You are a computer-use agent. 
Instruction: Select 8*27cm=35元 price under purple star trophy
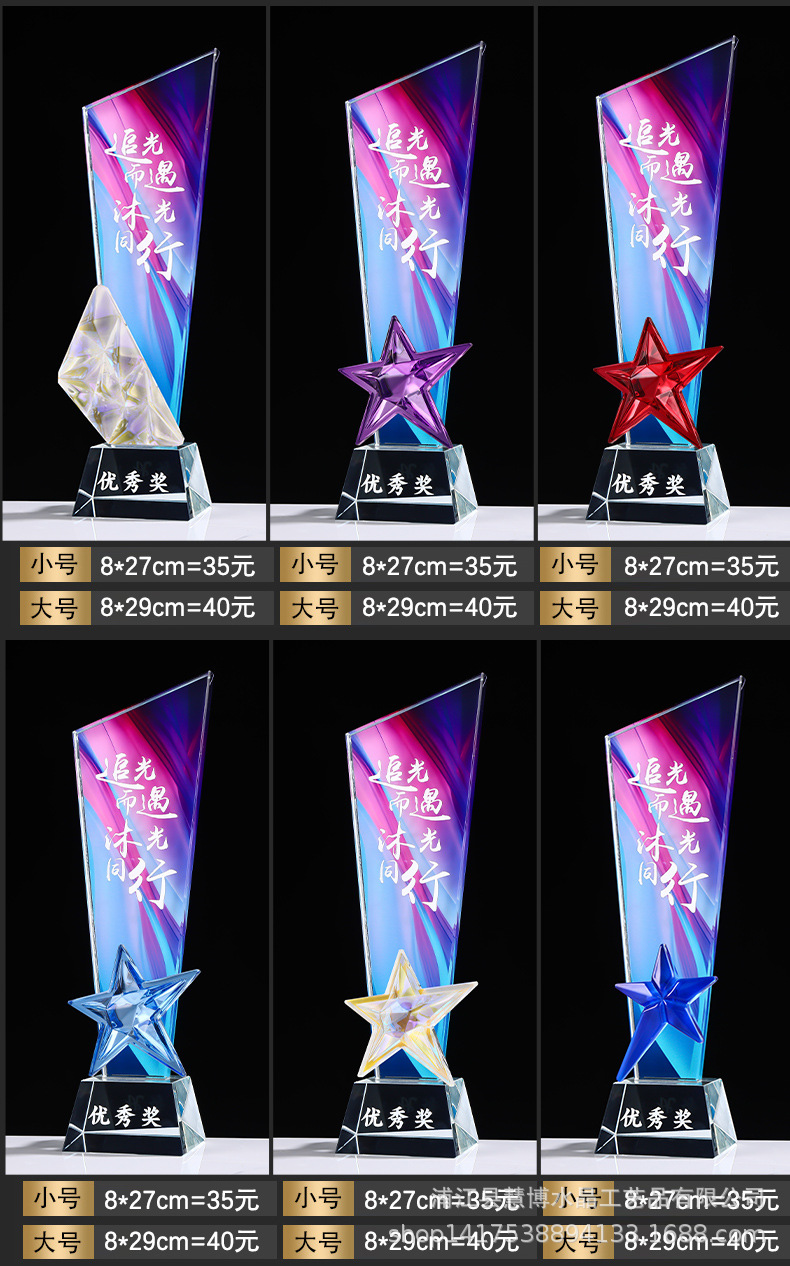coord(439,566)
